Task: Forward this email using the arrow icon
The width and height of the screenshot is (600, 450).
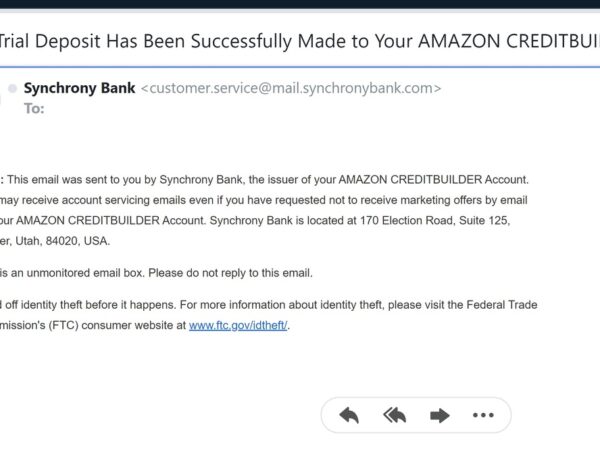Action: coord(439,415)
